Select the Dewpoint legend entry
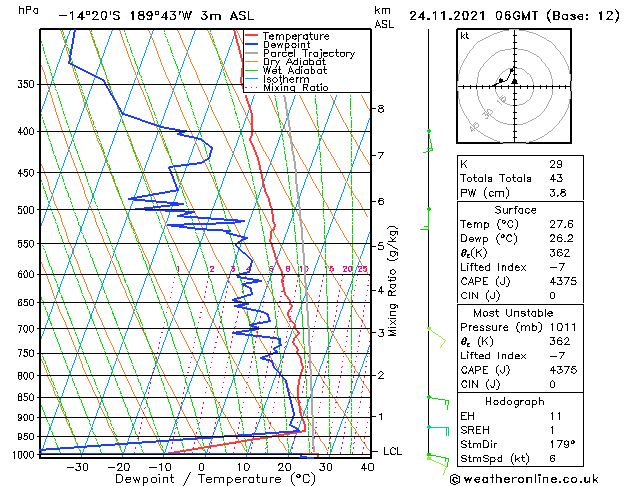The image size is (629, 486). pos(290,45)
